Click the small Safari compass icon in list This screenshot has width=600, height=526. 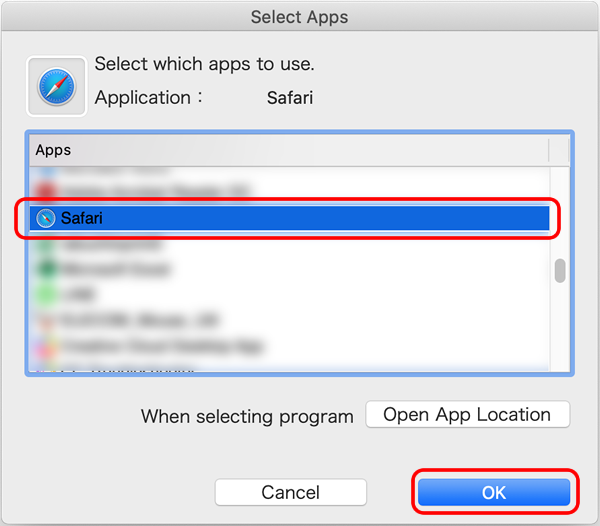pyautogui.click(x=46, y=218)
